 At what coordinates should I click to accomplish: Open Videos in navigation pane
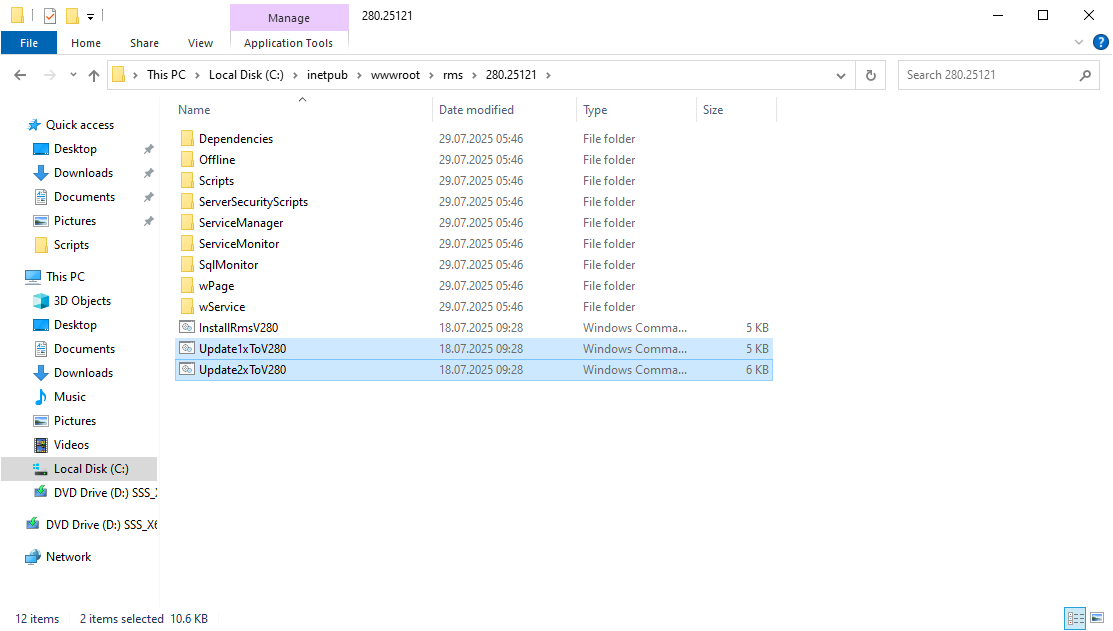(x=71, y=445)
